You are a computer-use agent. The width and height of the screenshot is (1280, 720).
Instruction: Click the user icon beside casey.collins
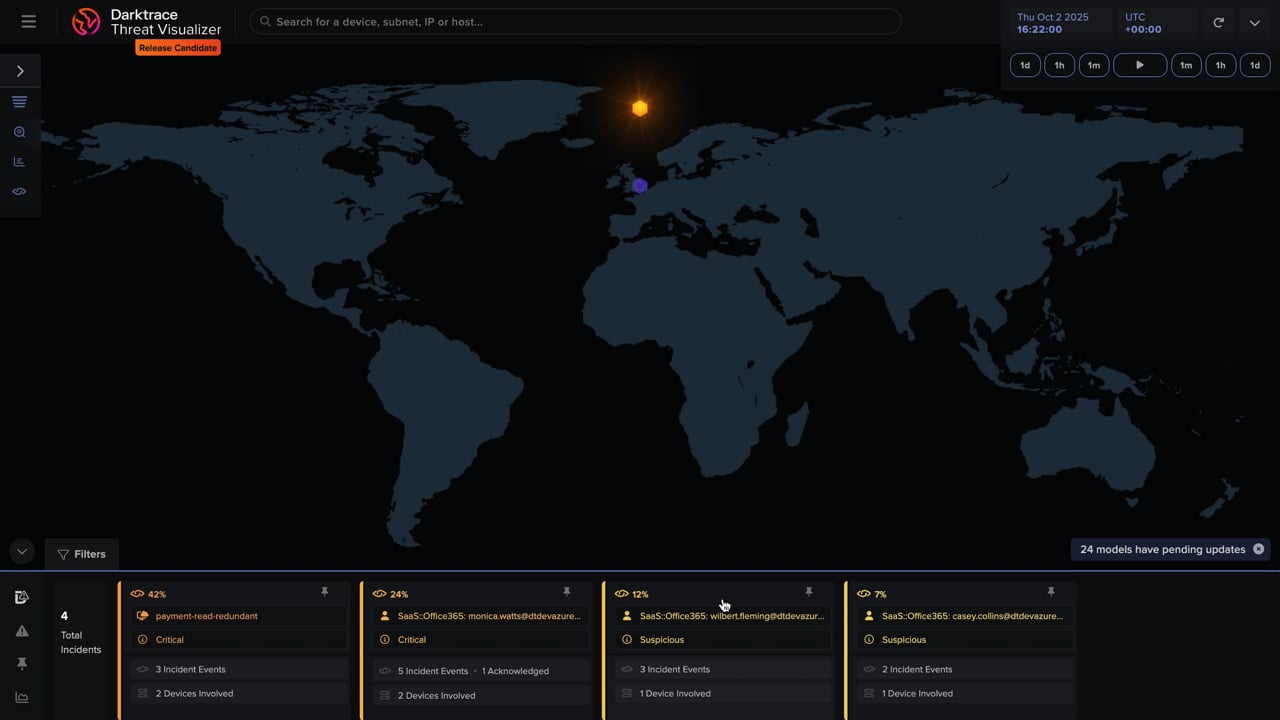coord(869,616)
